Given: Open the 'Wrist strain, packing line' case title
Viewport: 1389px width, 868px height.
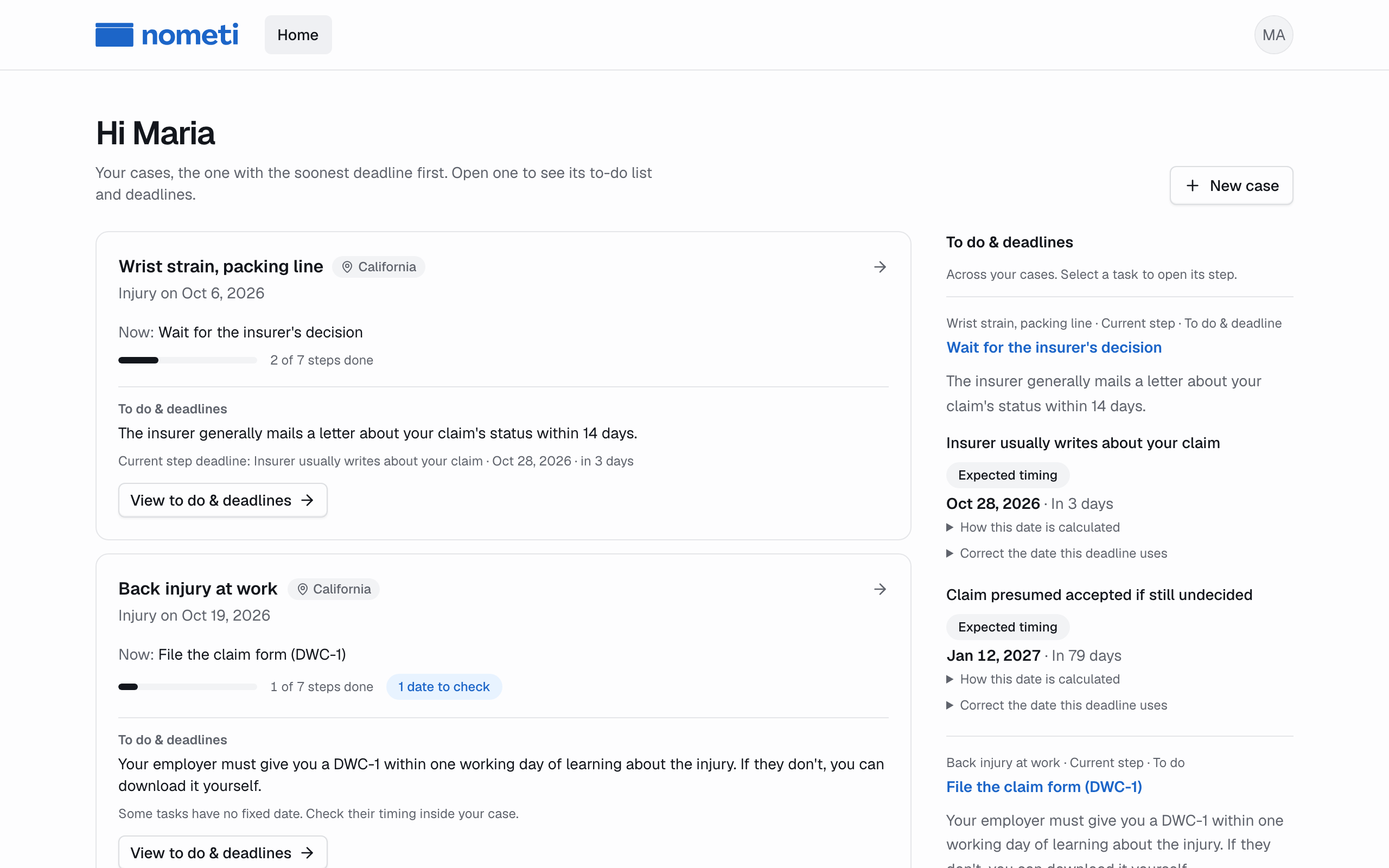Looking at the screenshot, I should click(x=220, y=266).
